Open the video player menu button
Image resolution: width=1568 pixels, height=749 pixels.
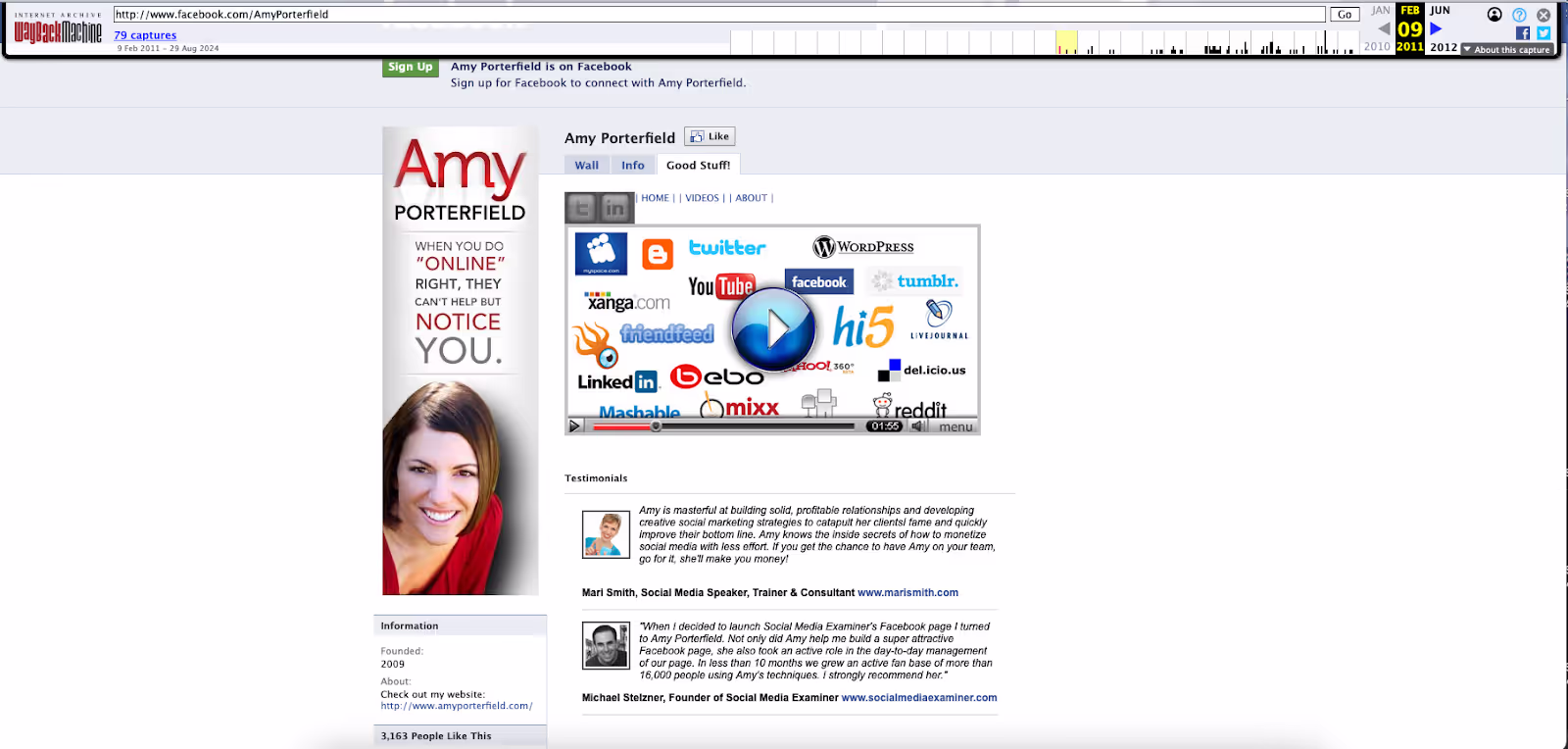click(955, 426)
